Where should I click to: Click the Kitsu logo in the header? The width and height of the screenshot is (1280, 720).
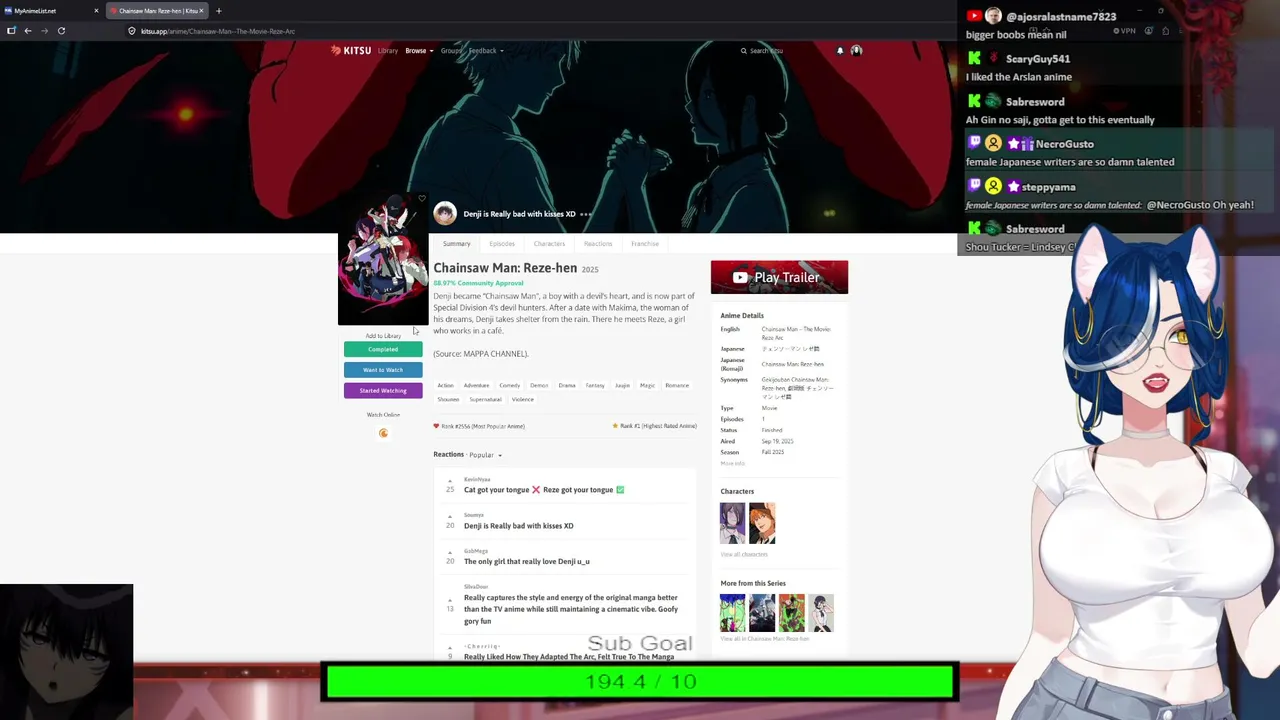pos(351,50)
